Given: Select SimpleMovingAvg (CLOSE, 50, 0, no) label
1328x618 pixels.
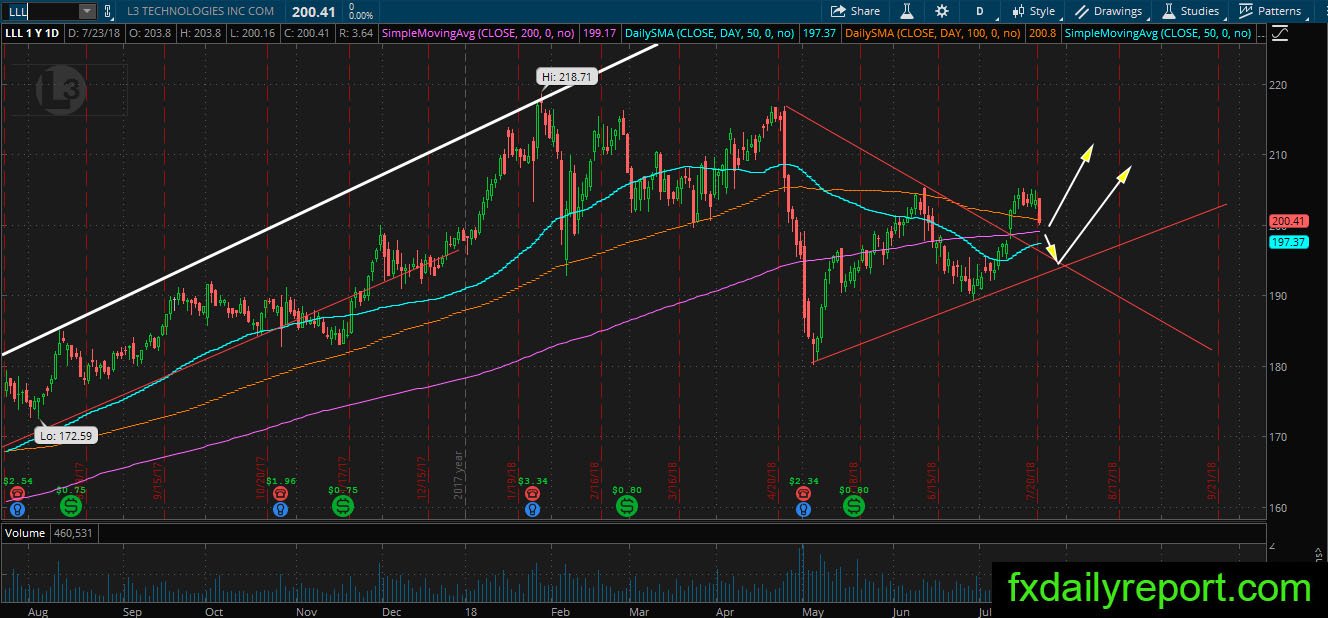Looking at the screenshot, I should click(x=1158, y=33).
